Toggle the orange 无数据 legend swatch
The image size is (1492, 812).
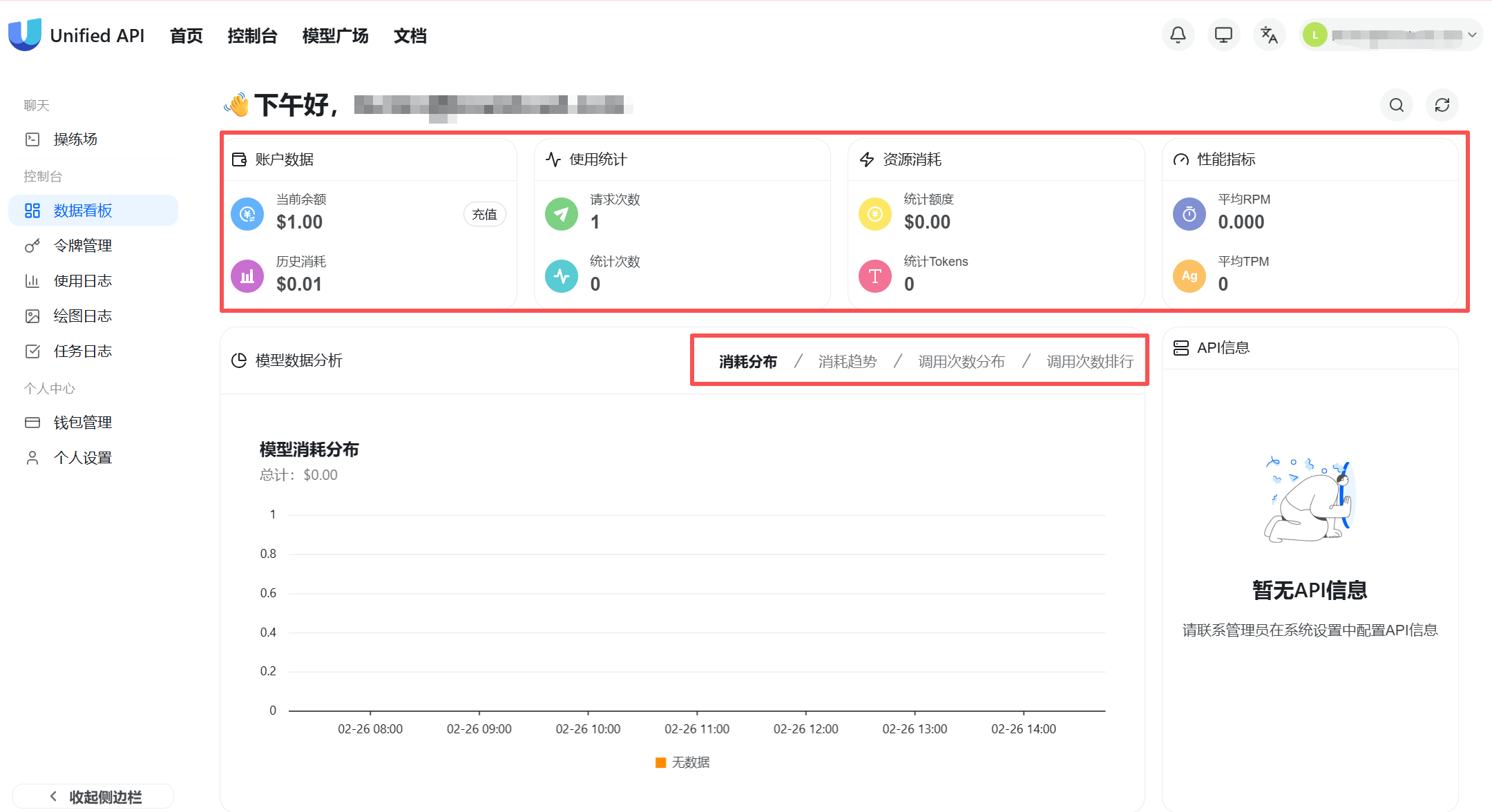click(660, 762)
